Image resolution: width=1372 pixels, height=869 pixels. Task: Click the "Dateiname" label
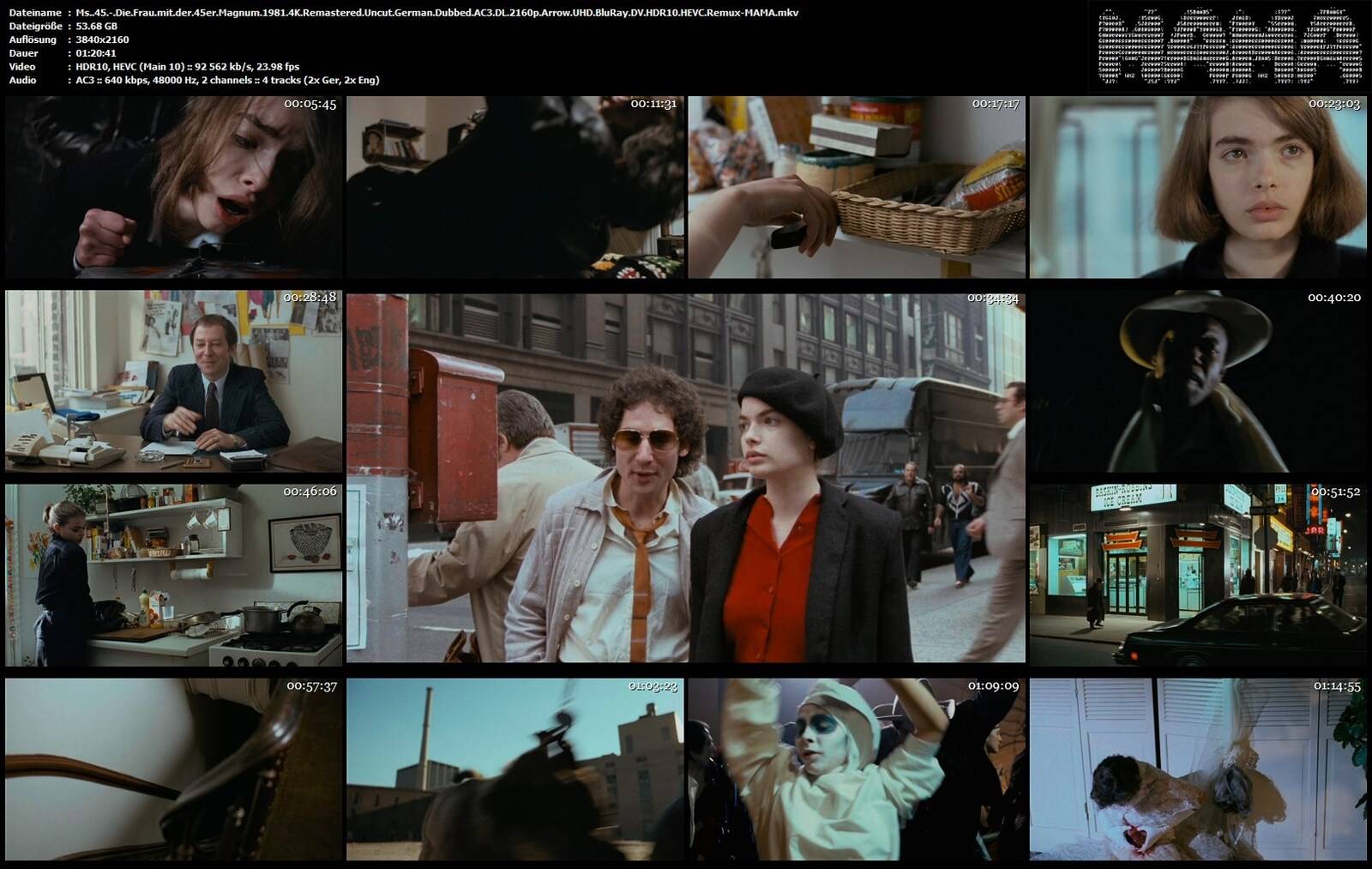[34, 13]
